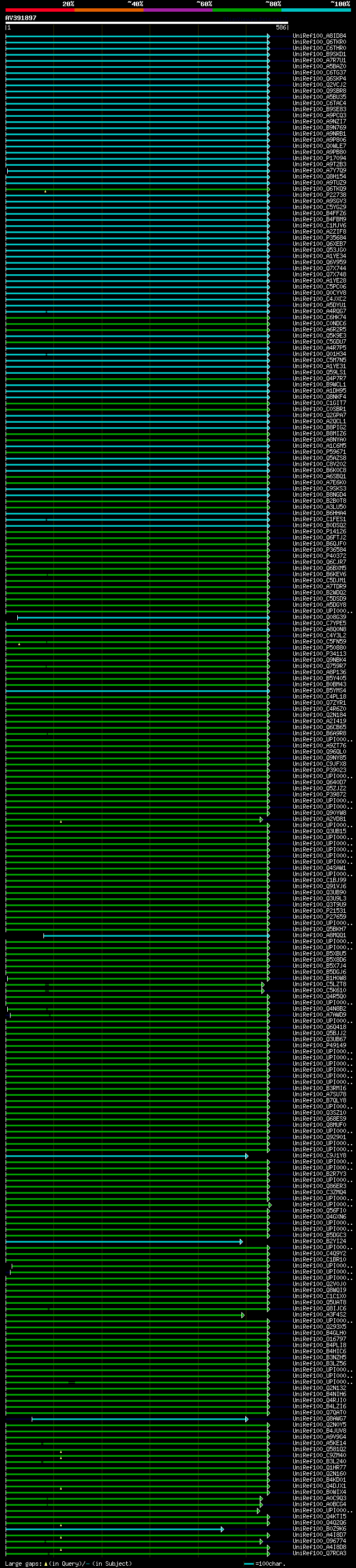The width and height of the screenshot is (356, 1568).
Task: Click the red 20% identity scale segment
Action: [x=39, y=10]
